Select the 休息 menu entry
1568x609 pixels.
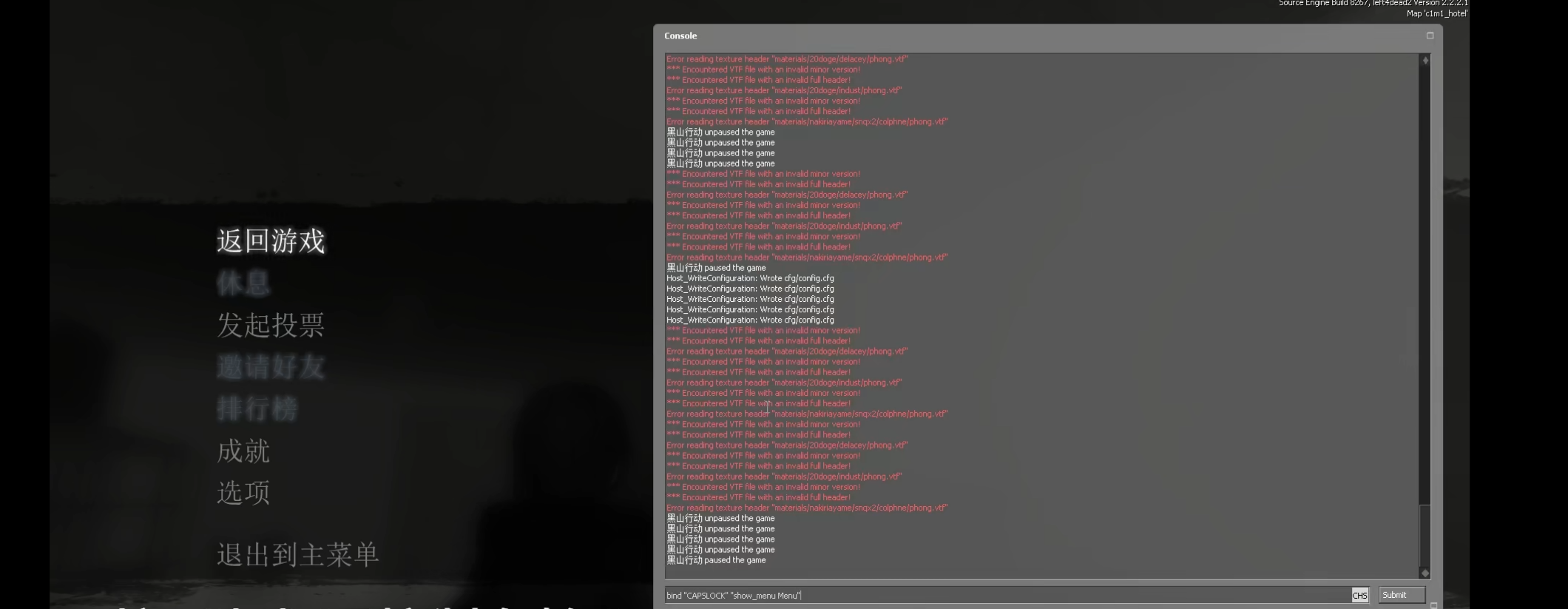243,283
